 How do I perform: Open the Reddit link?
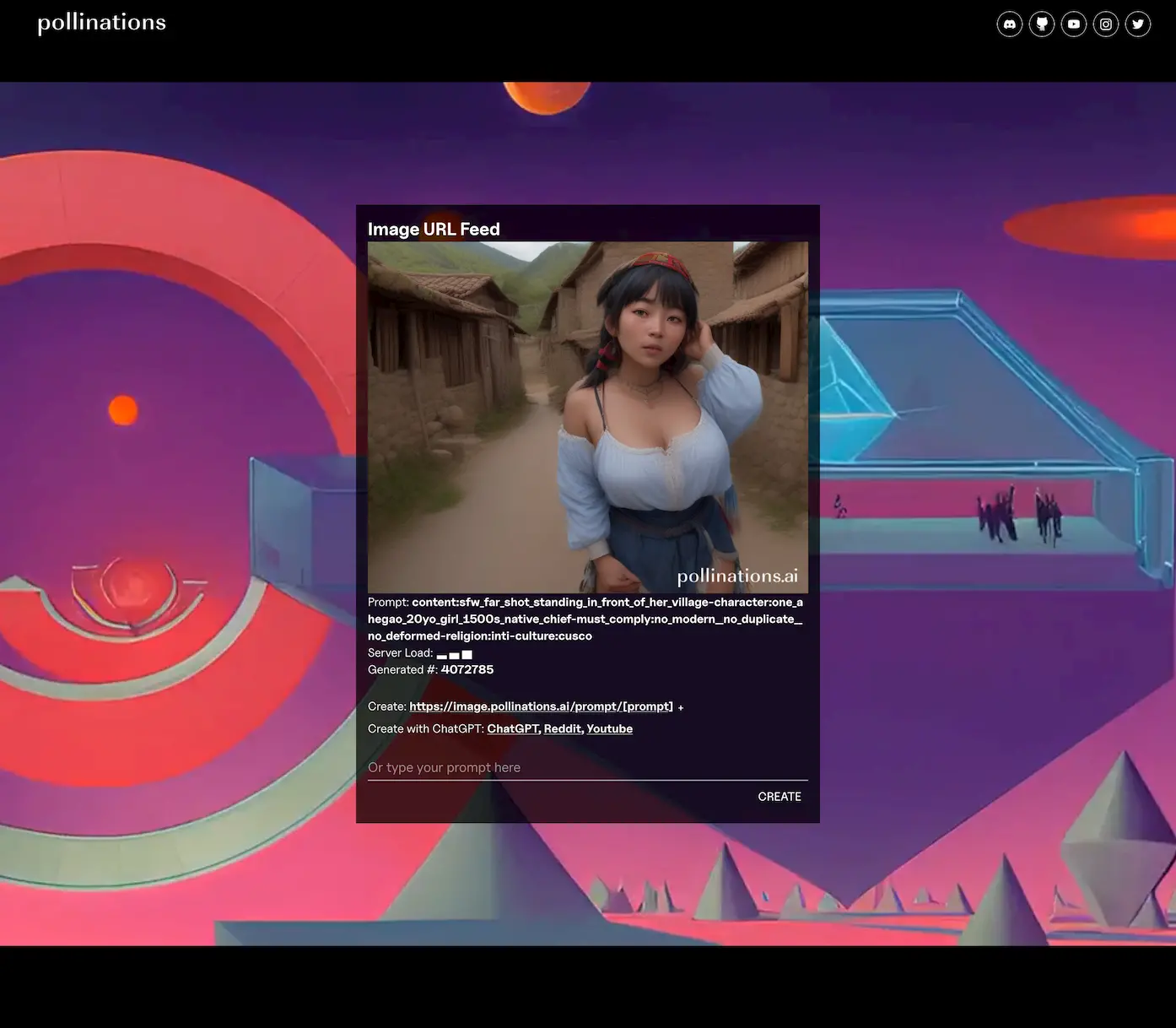click(x=562, y=728)
